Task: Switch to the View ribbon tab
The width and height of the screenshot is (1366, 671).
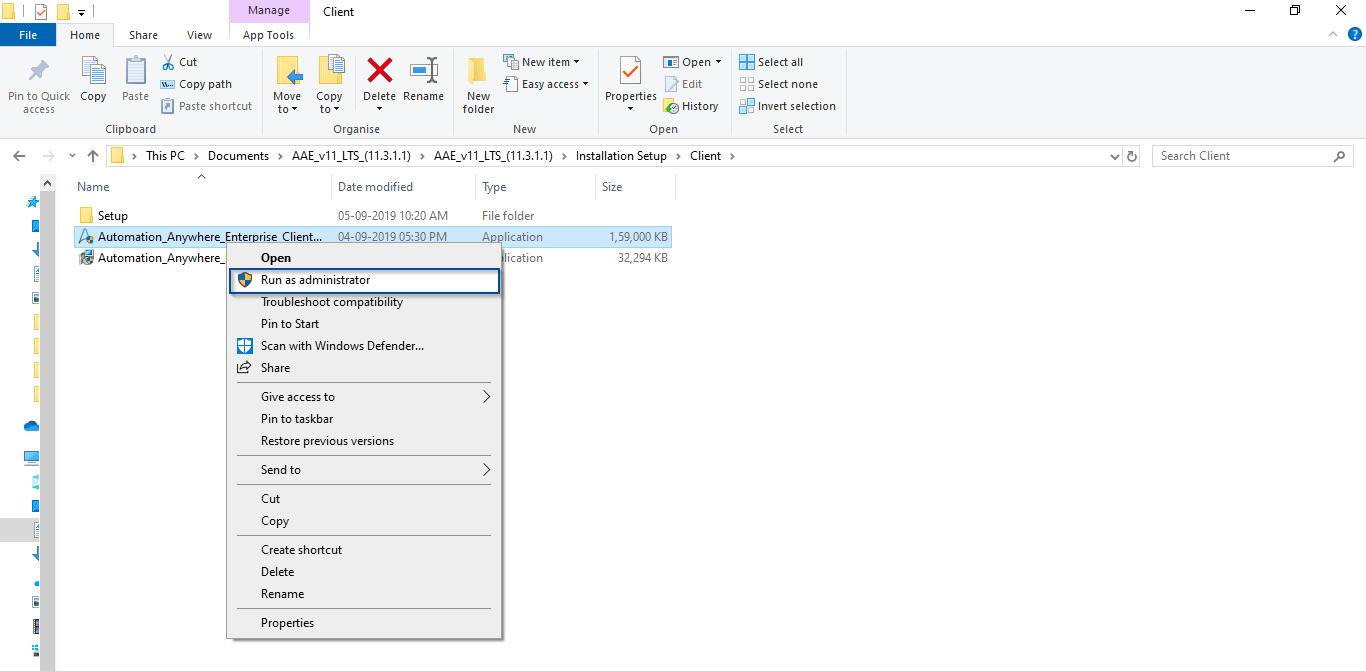Action: tap(199, 35)
